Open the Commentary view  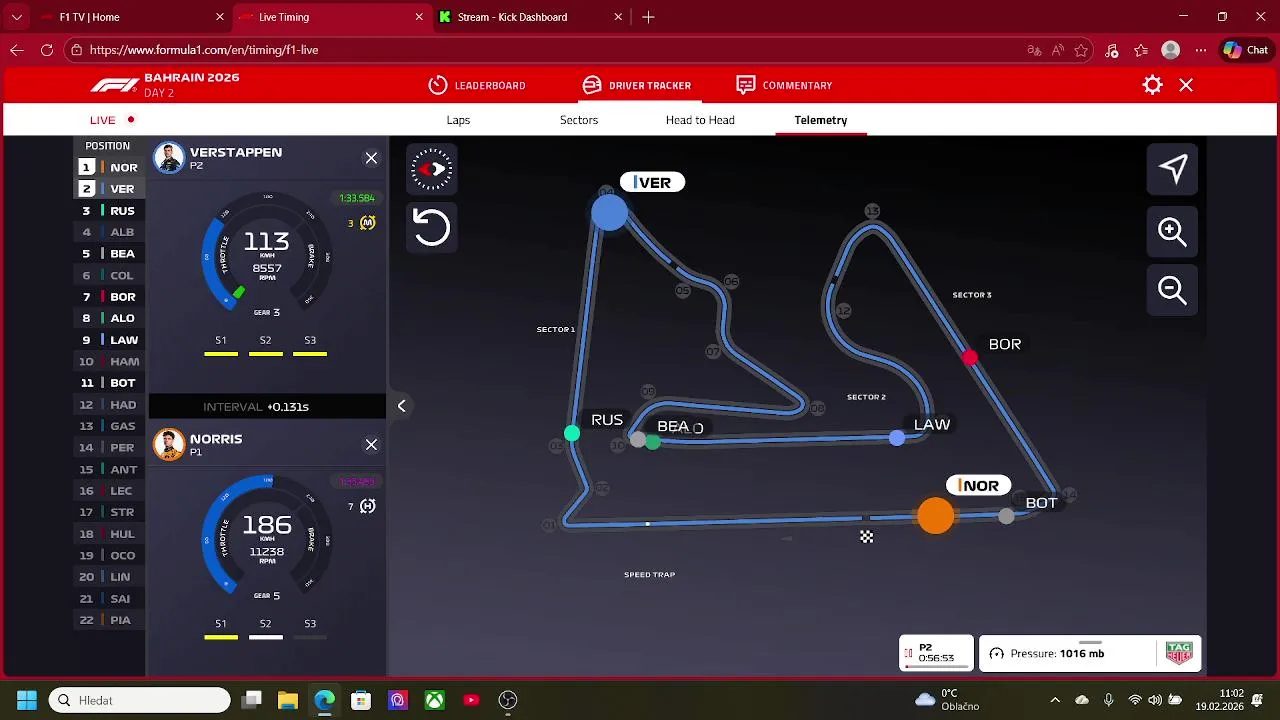click(784, 85)
